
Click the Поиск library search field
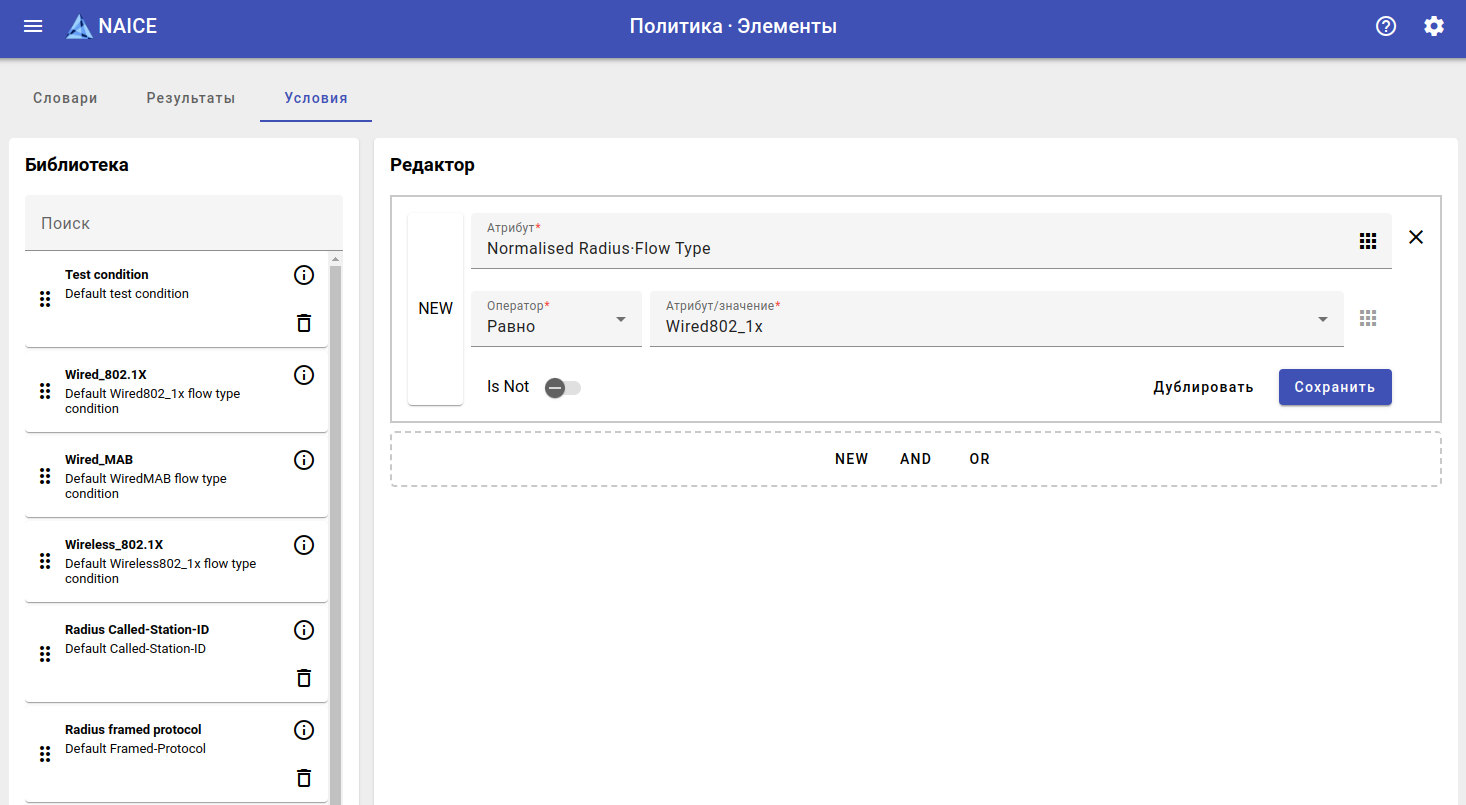click(183, 223)
